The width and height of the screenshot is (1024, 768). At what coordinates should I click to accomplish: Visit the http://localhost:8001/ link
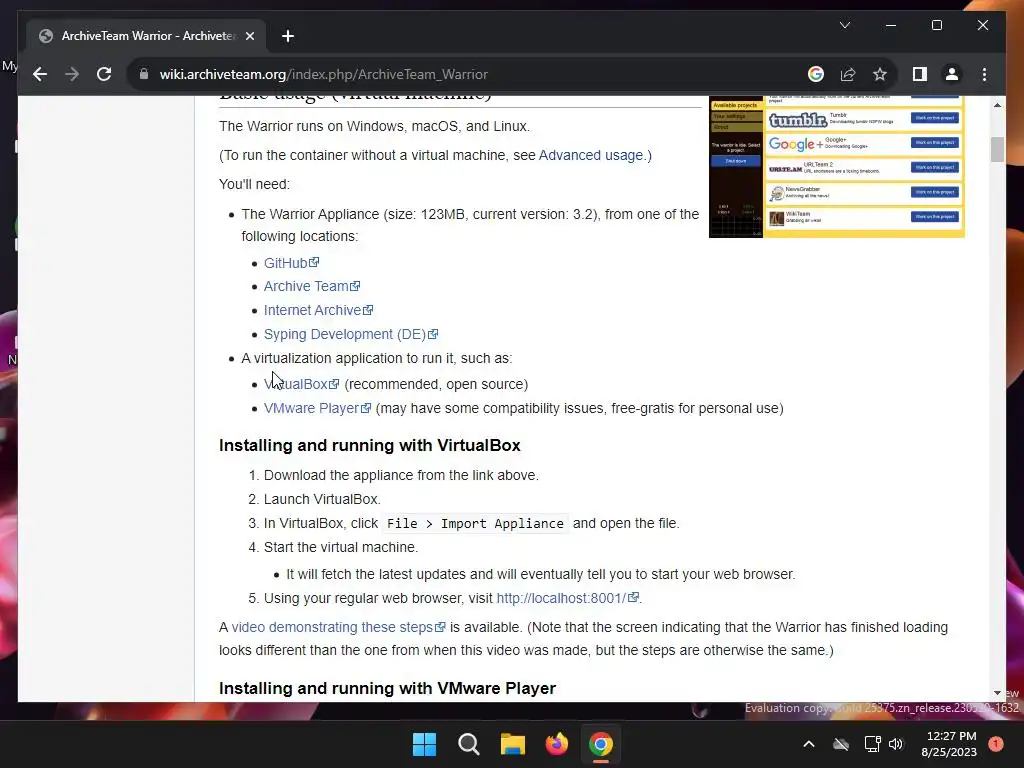pyautogui.click(x=567, y=598)
